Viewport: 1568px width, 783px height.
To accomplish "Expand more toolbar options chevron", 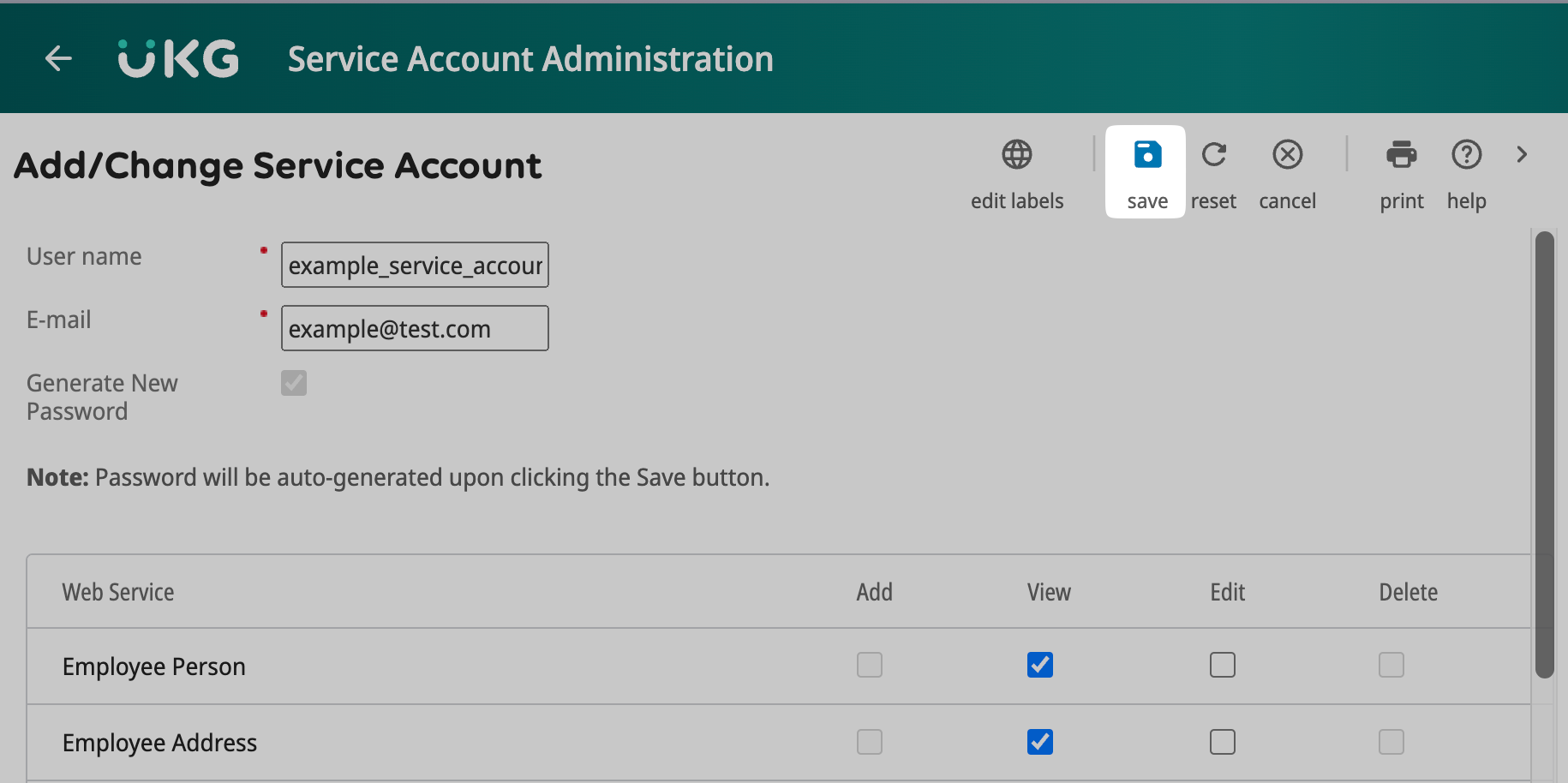I will pos(1522,155).
